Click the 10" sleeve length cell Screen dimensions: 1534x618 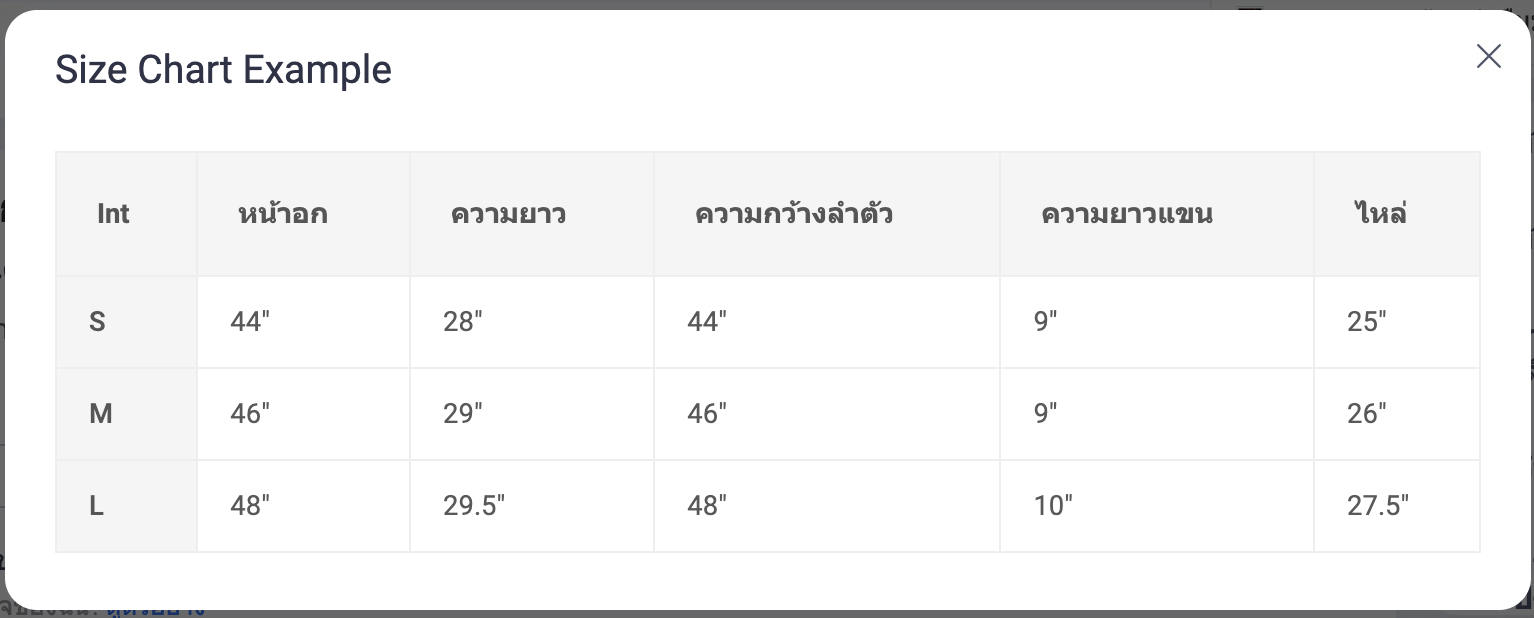pos(1157,506)
